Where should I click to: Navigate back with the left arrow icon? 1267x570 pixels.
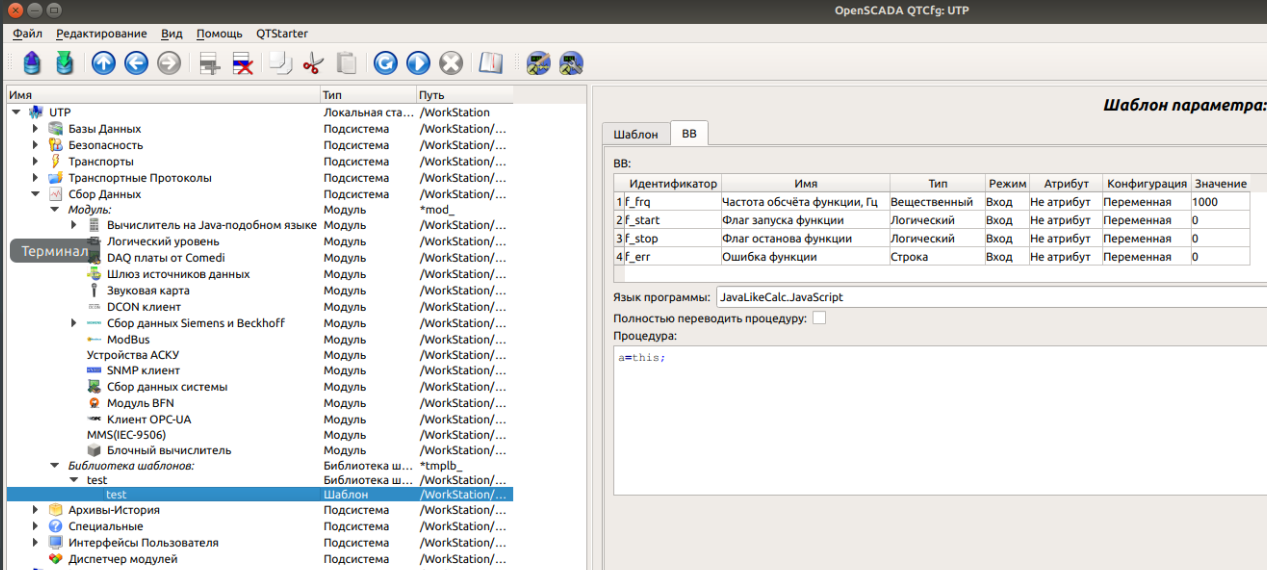coord(136,63)
